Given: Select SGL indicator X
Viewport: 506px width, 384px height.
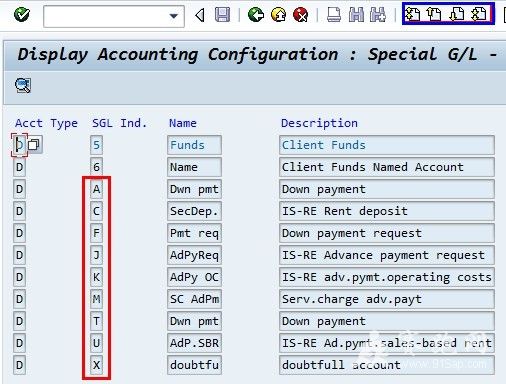Looking at the screenshot, I should coord(96,365).
